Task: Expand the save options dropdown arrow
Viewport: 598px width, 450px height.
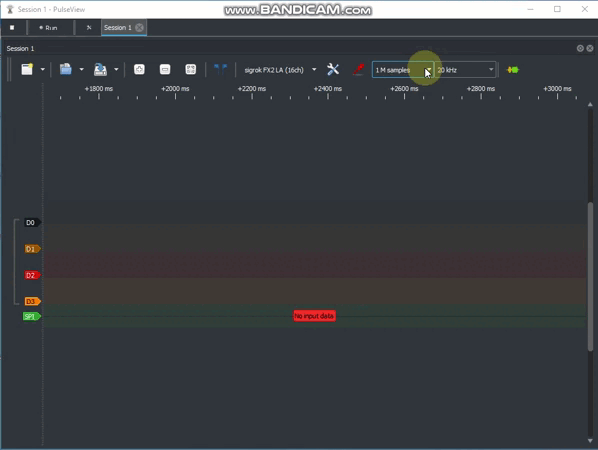Action: (116, 69)
